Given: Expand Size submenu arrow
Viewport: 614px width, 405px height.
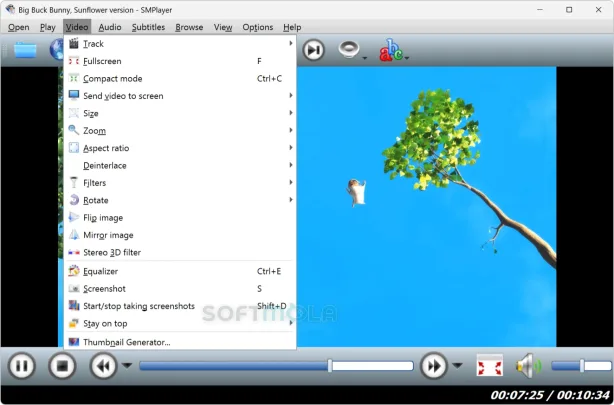Looking at the screenshot, I should click(291, 113).
